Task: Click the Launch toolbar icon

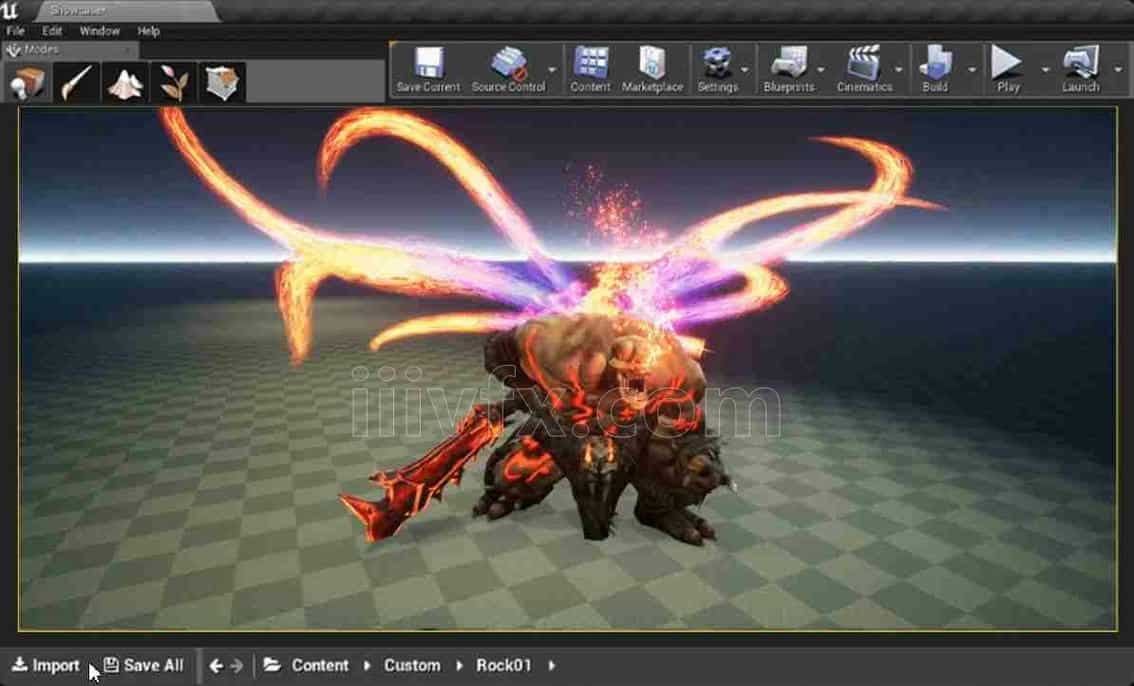Action: 1080,69
